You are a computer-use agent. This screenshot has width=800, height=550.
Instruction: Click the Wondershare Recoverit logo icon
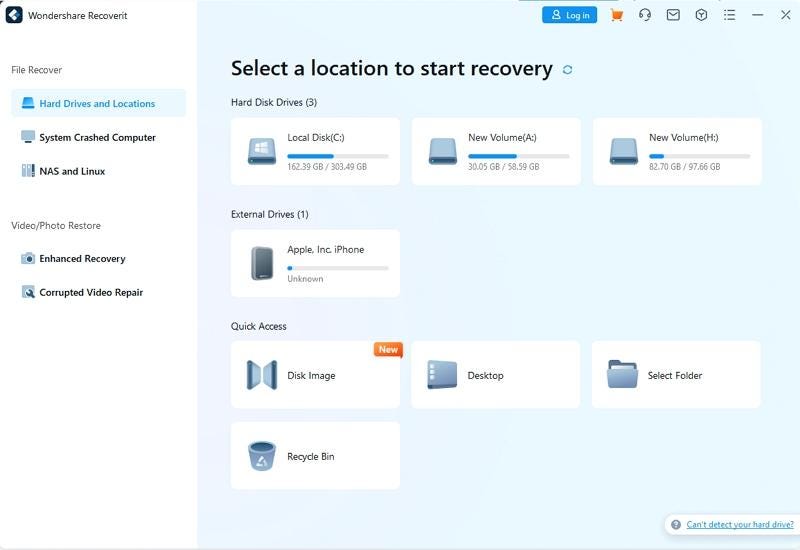tap(14, 15)
